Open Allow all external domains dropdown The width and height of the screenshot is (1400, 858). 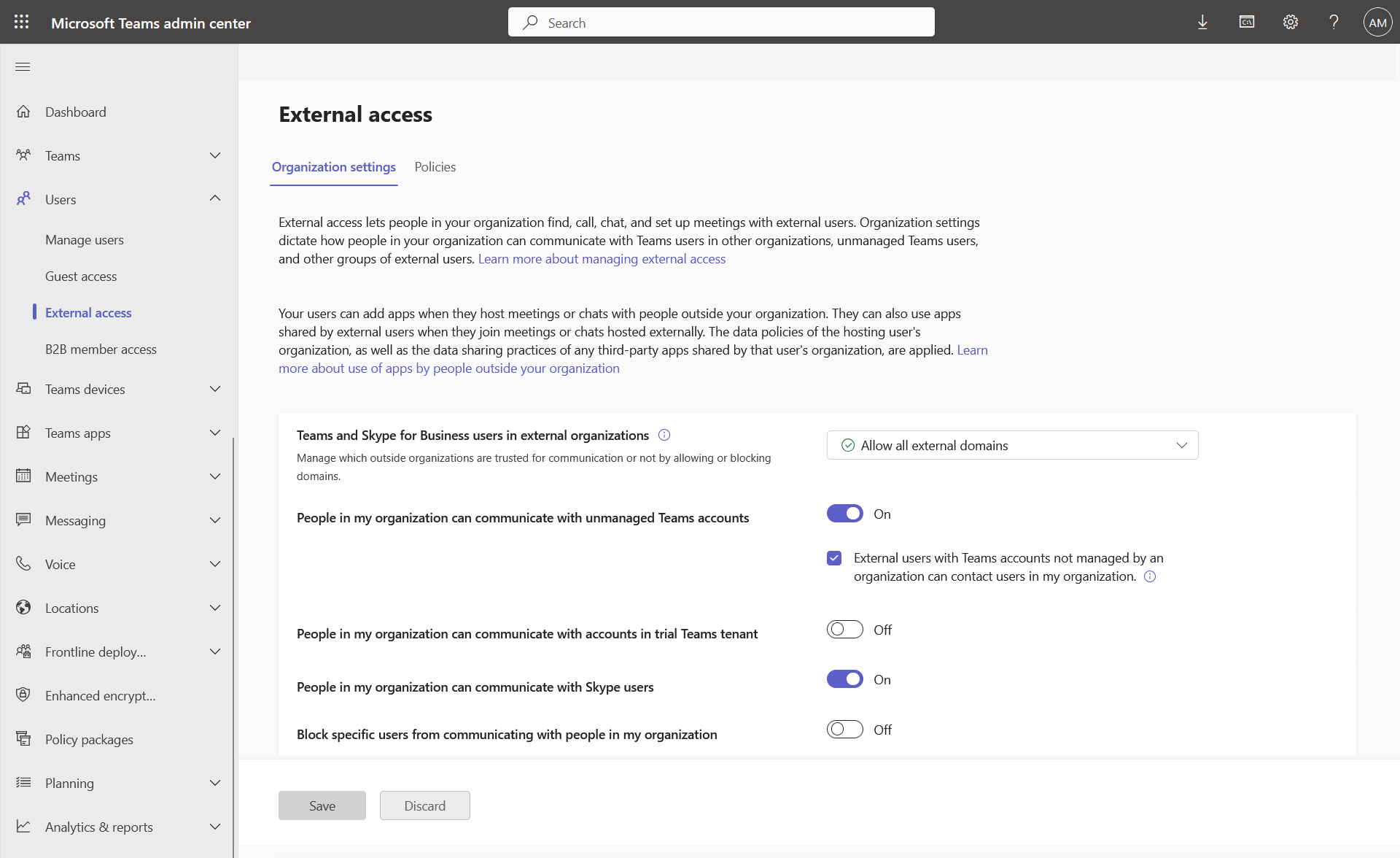1012,445
